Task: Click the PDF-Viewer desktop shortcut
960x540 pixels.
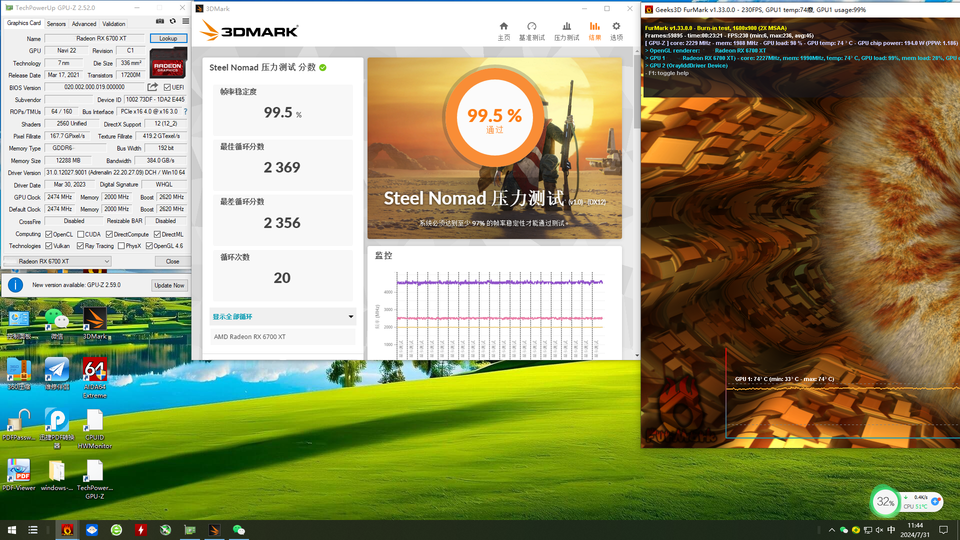Action: (19, 475)
